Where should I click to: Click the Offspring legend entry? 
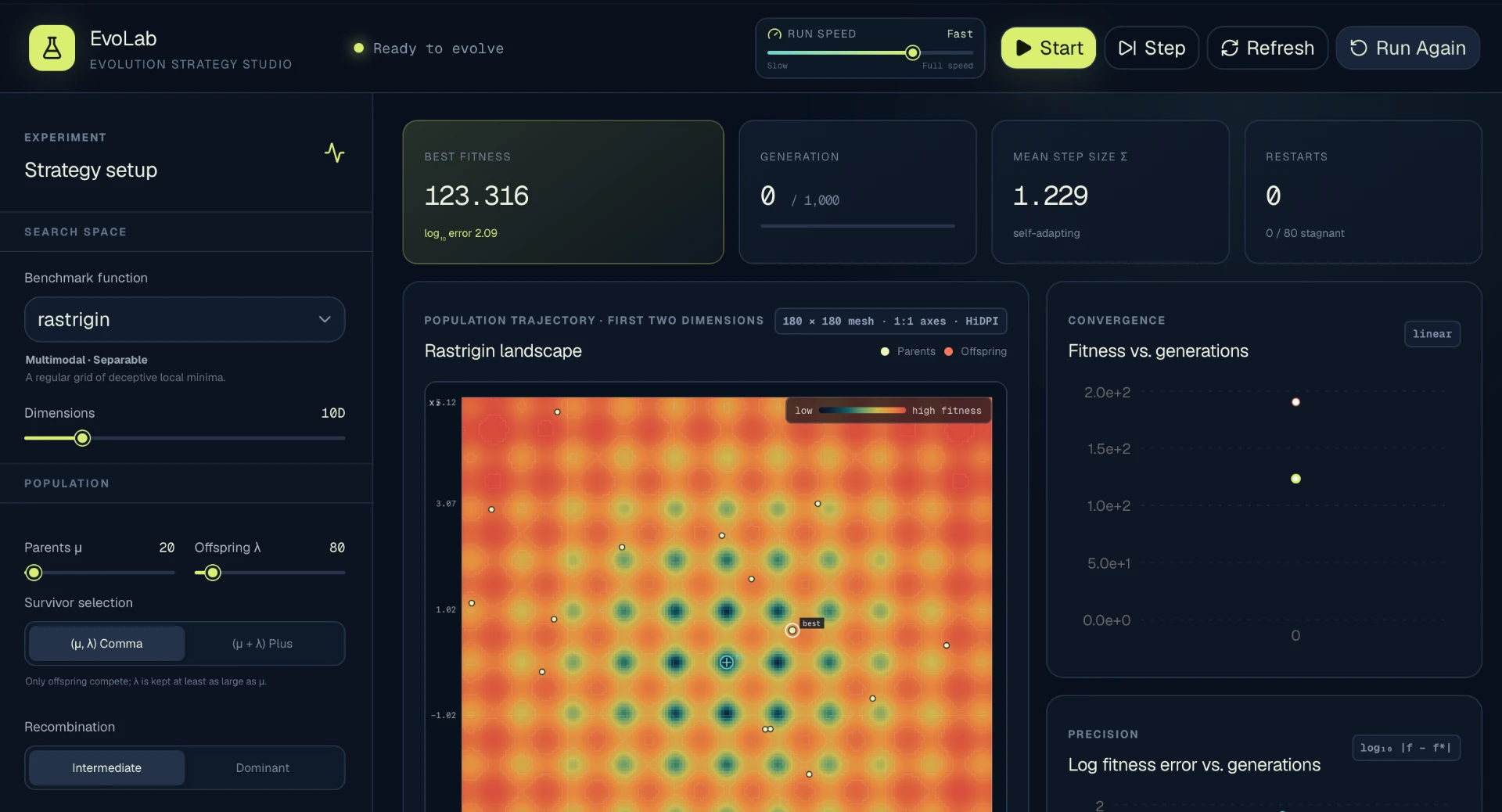pyautogui.click(x=976, y=352)
